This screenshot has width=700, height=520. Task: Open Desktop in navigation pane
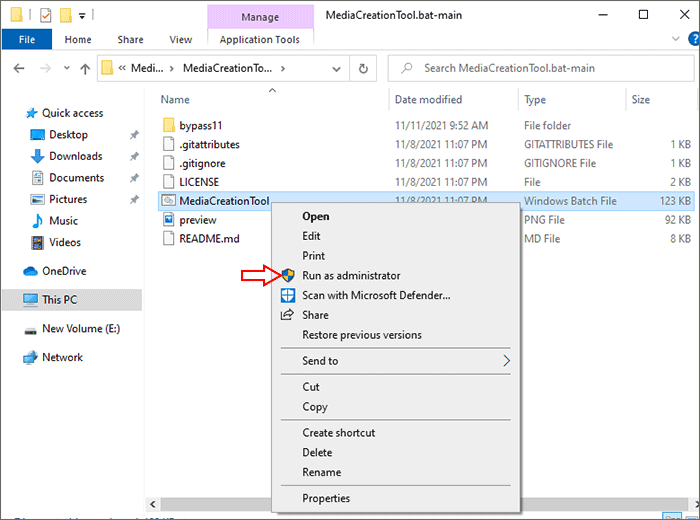click(68, 134)
